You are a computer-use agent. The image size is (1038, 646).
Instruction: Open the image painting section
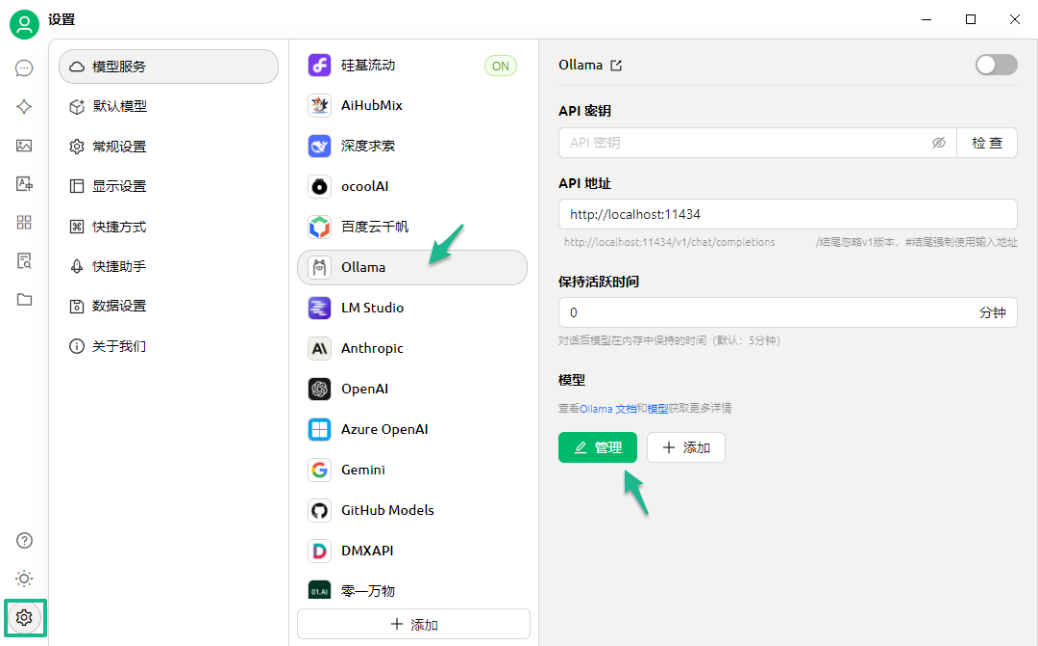coord(24,146)
